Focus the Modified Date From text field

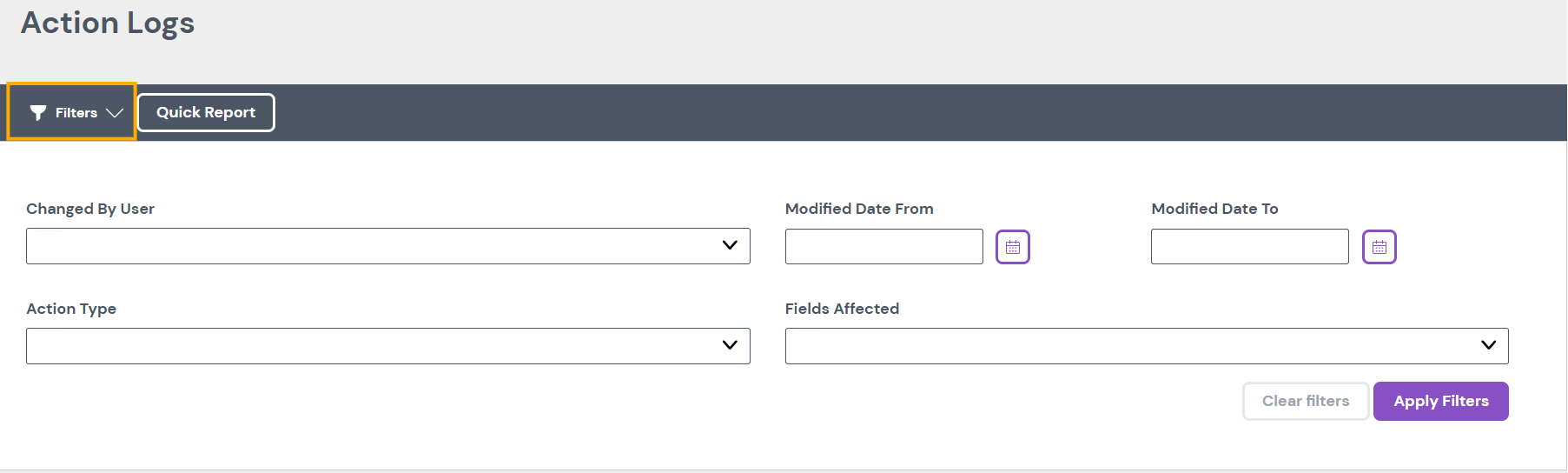point(883,247)
